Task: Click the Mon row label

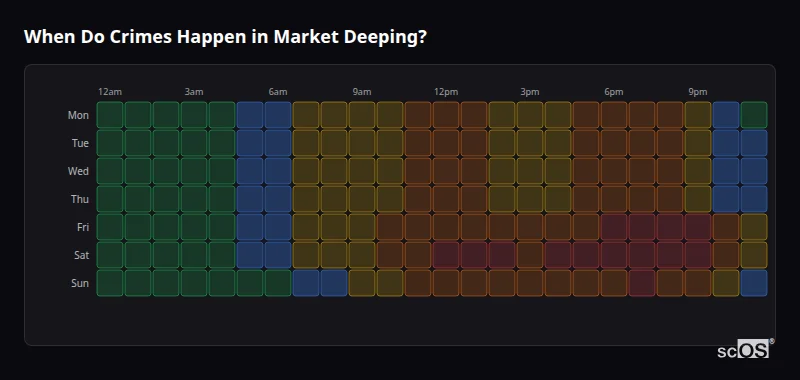Action: (78, 115)
